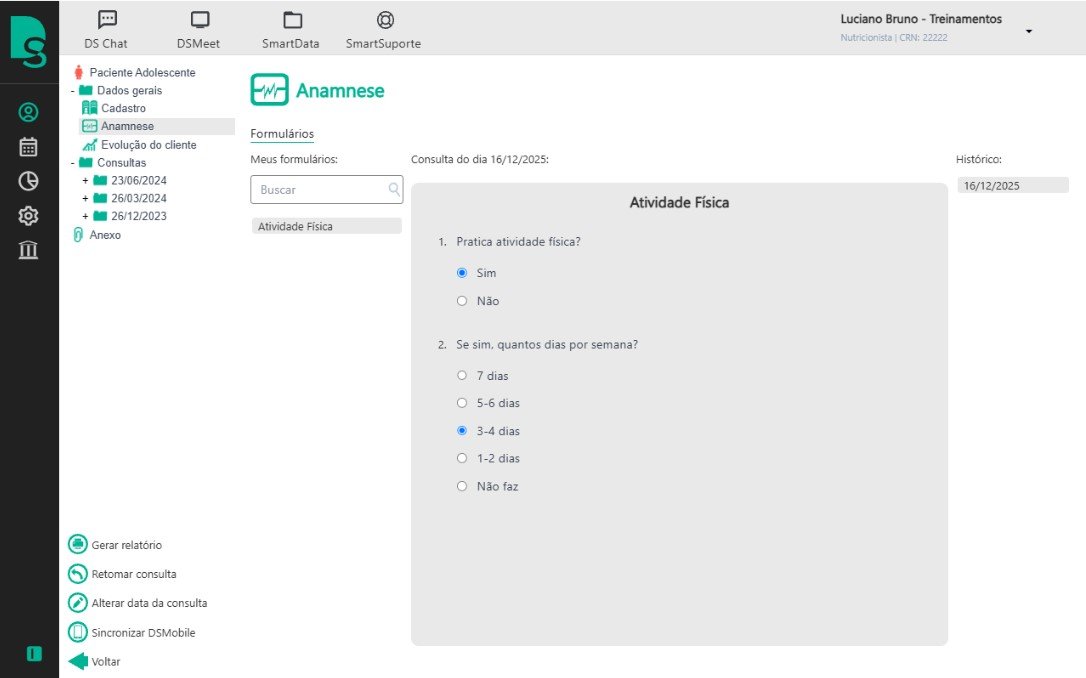Select the Atividade Física form
The image size is (1086, 678).
click(326, 226)
